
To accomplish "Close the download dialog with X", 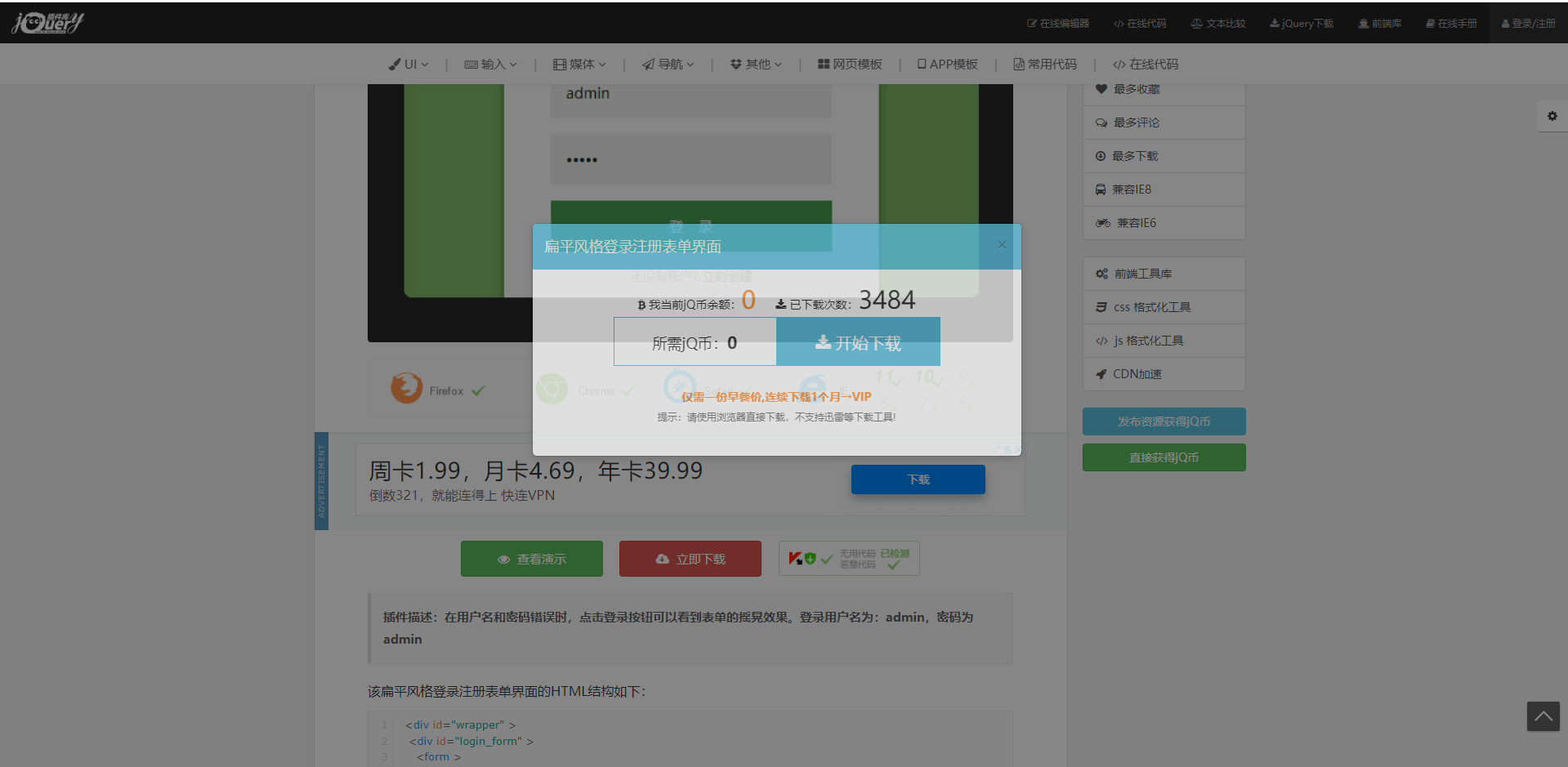I will click(1002, 244).
